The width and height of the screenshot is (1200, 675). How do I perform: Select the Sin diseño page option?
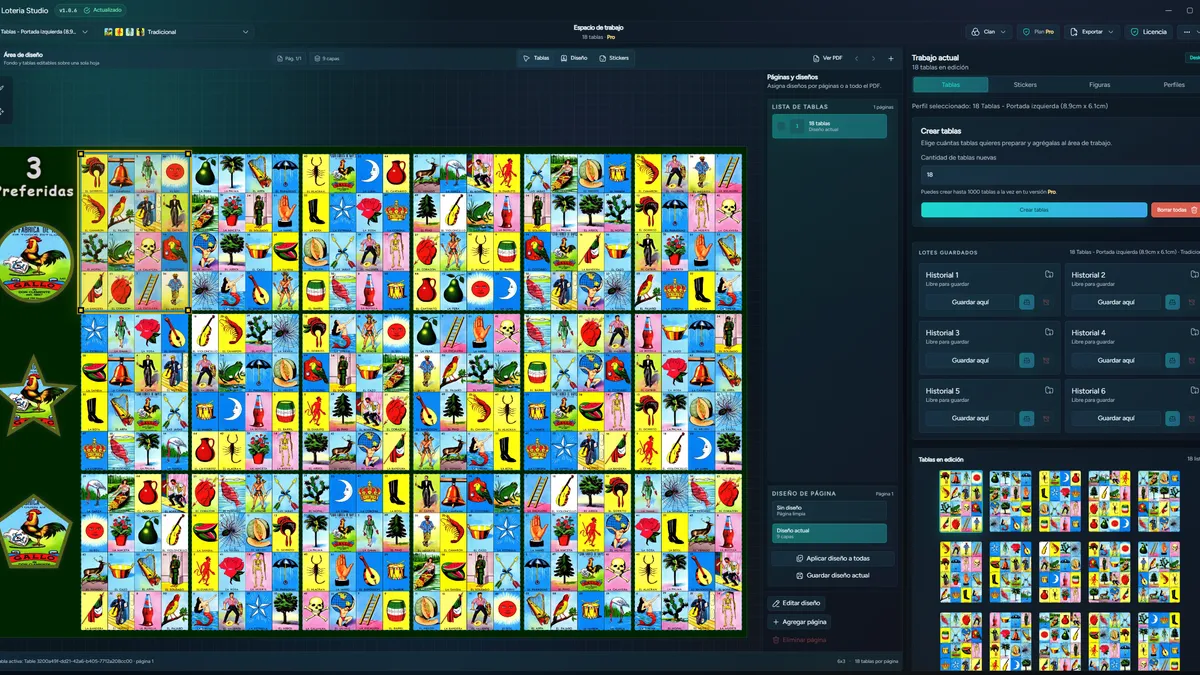click(829, 510)
